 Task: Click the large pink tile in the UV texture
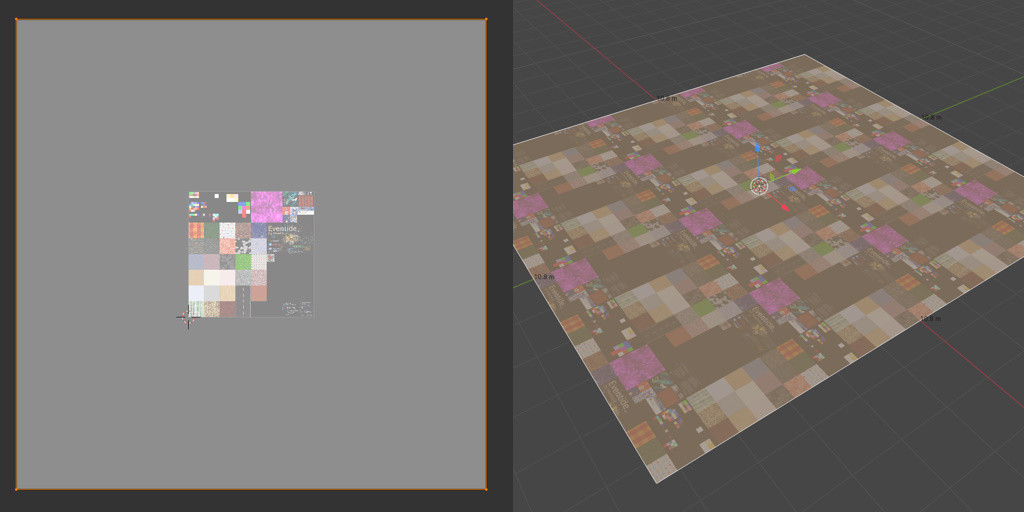pos(266,207)
